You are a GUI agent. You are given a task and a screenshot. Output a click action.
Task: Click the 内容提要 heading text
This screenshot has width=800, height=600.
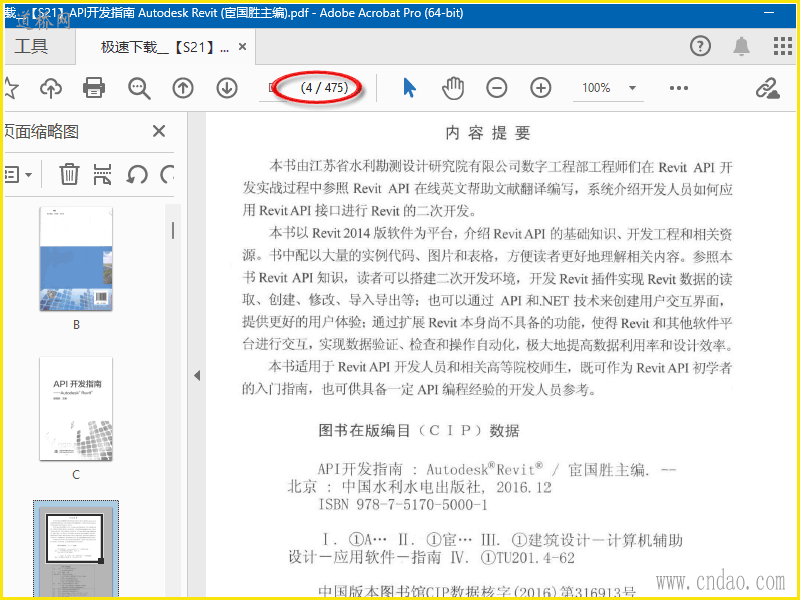pyautogui.click(x=488, y=133)
